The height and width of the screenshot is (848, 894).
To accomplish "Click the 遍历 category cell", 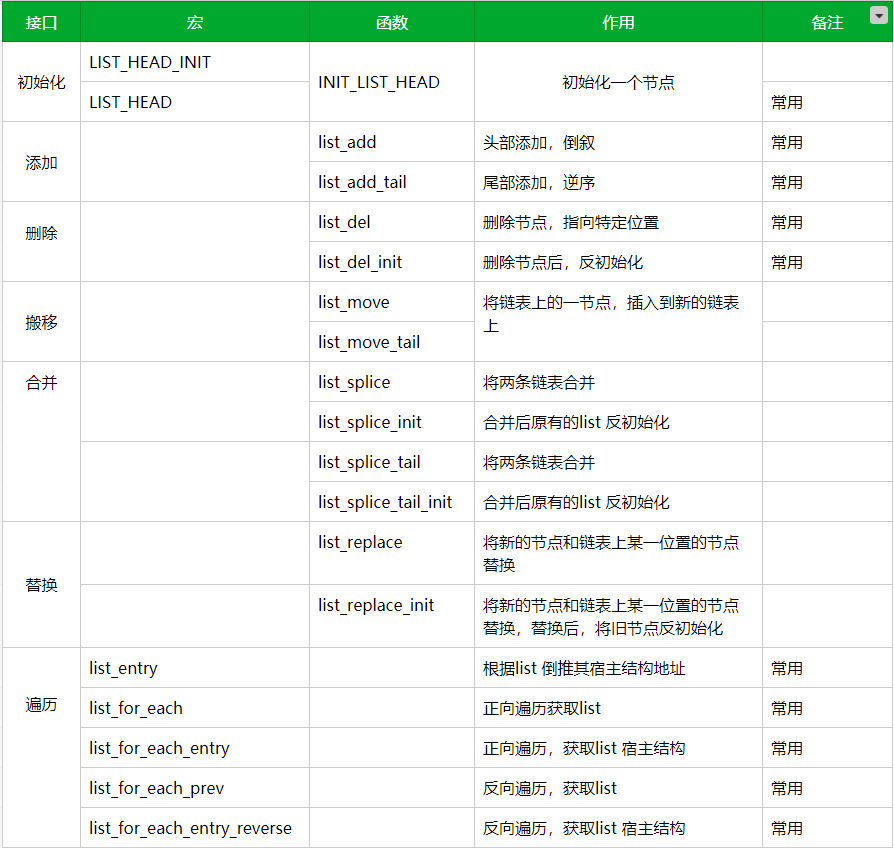I will (41, 748).
